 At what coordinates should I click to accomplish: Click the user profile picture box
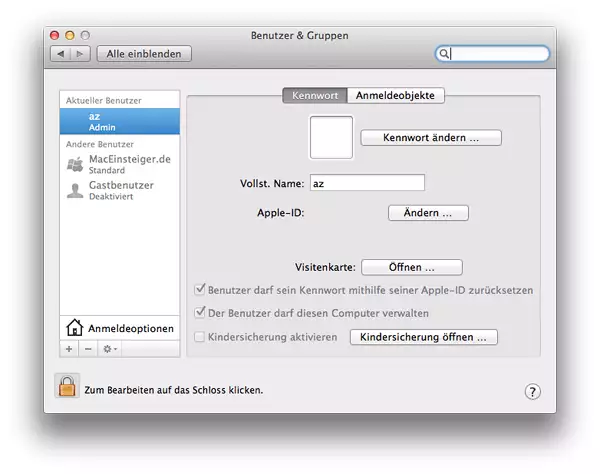pos(331,137)
